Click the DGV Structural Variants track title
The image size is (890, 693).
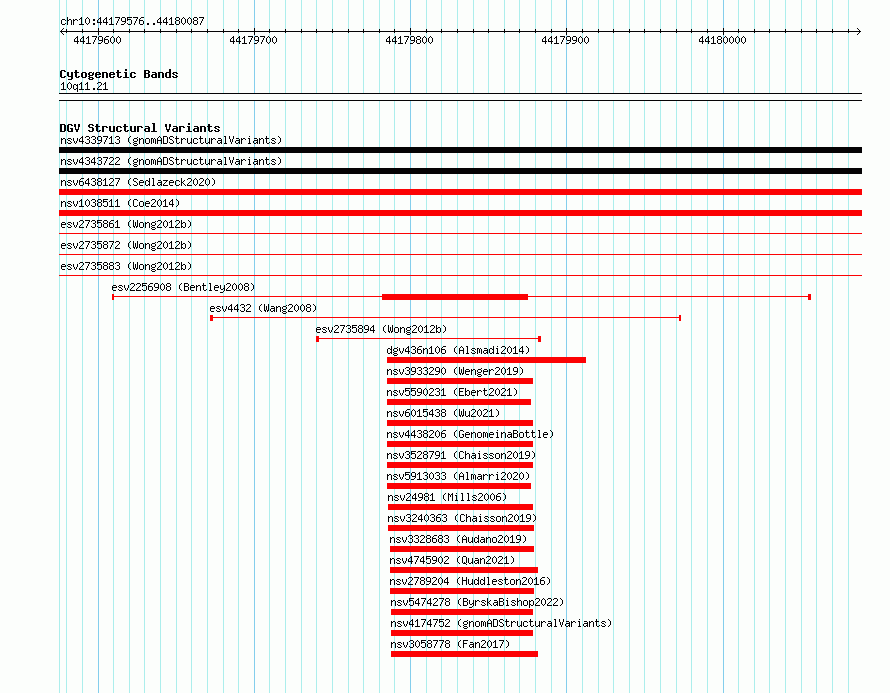pyautogui.click(x=140, y=128)
